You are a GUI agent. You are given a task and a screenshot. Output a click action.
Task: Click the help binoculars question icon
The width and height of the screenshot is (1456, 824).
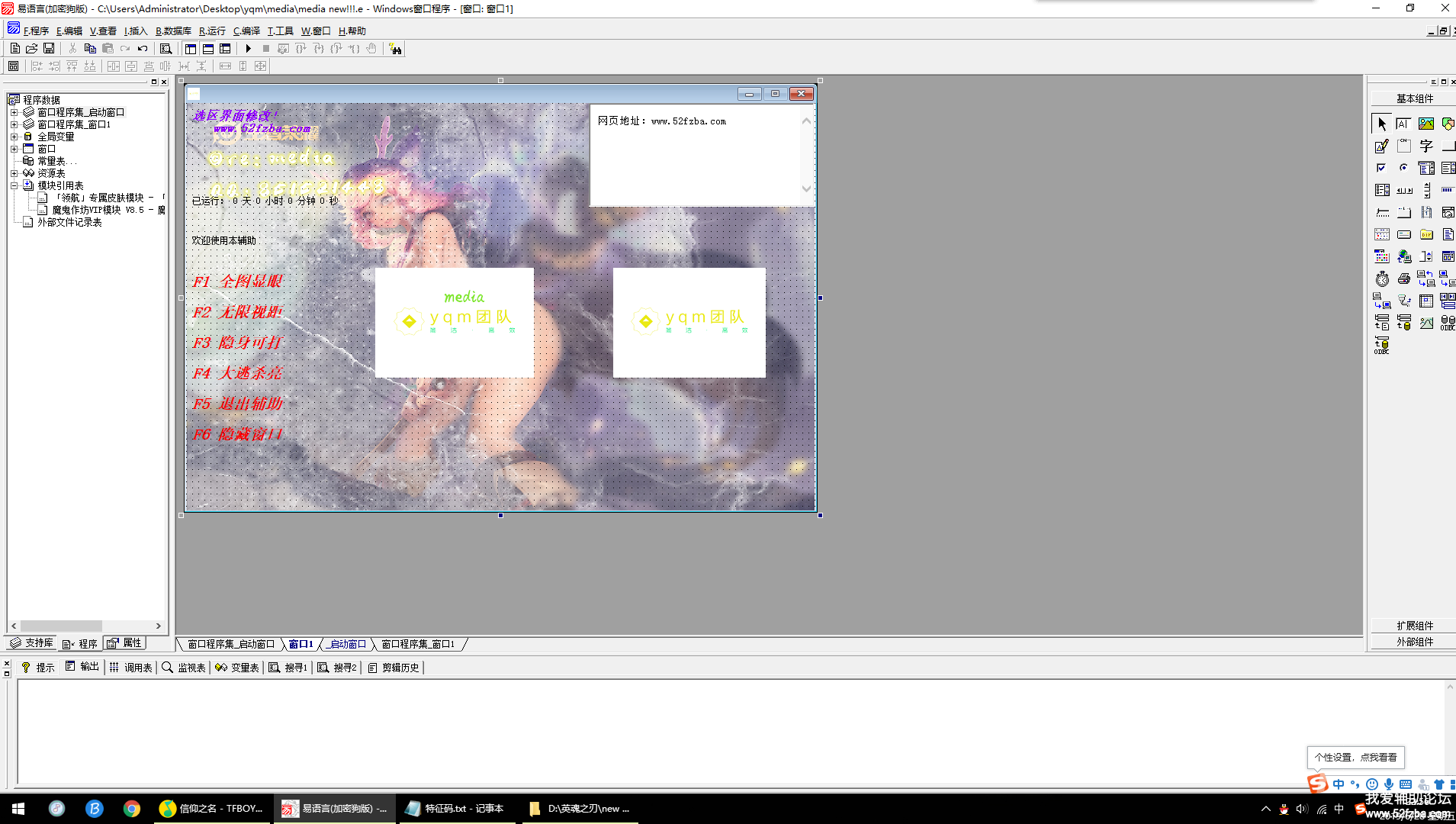click(x=395, y=48)
